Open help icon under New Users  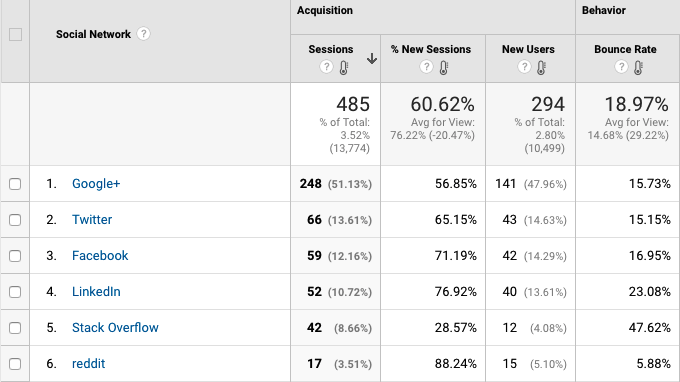click(524, 66)
